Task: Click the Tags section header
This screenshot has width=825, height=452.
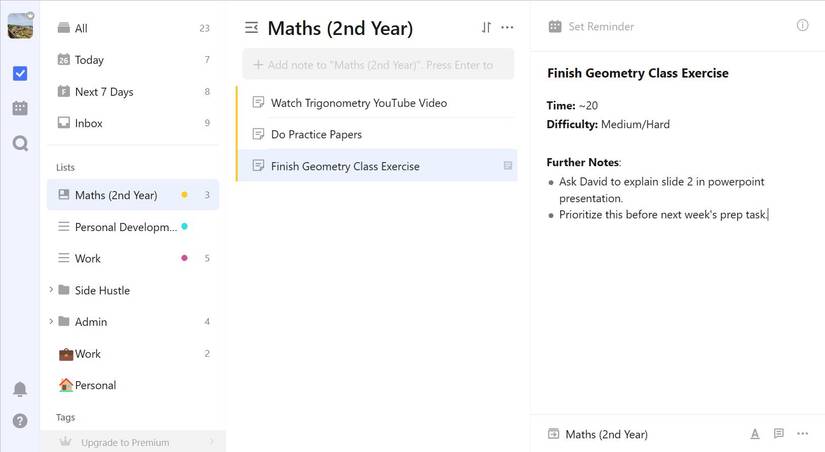Action: (x=66, y=417)
